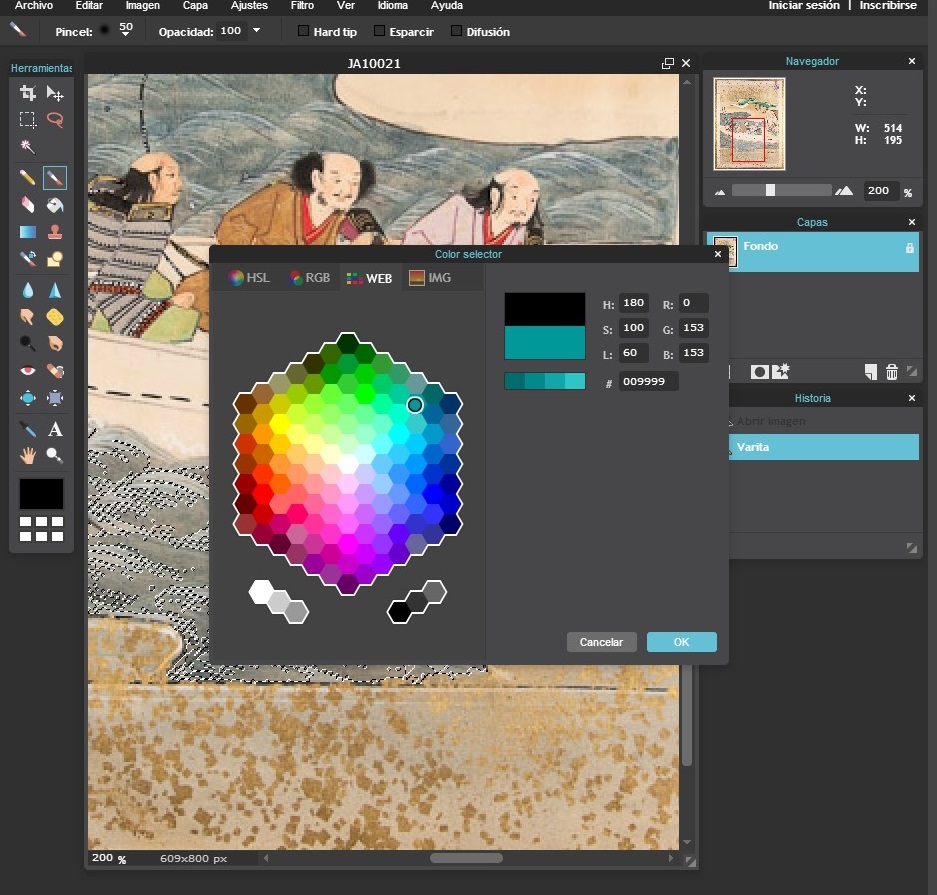Open the Imagen menu
Viewport: 937px width, 895px height.
[142, 5]
